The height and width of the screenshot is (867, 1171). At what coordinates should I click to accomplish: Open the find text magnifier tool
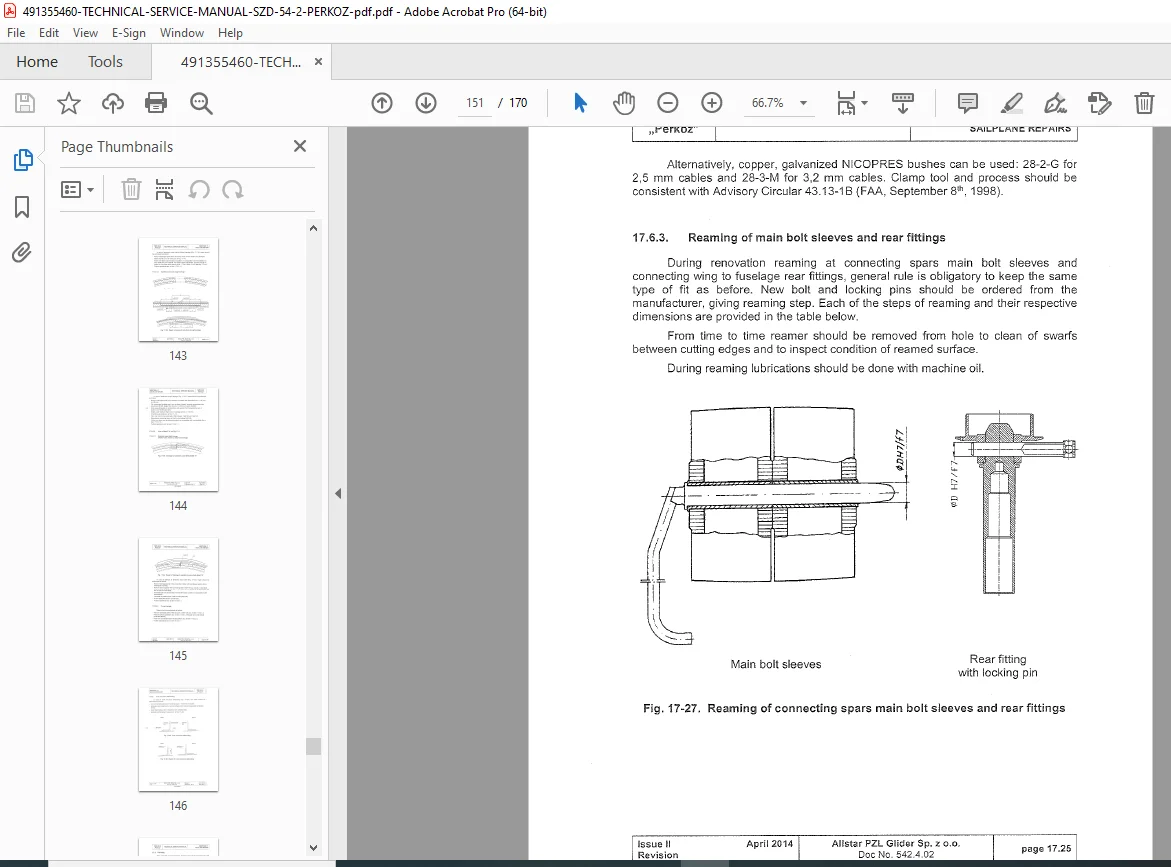click(201, 103)
